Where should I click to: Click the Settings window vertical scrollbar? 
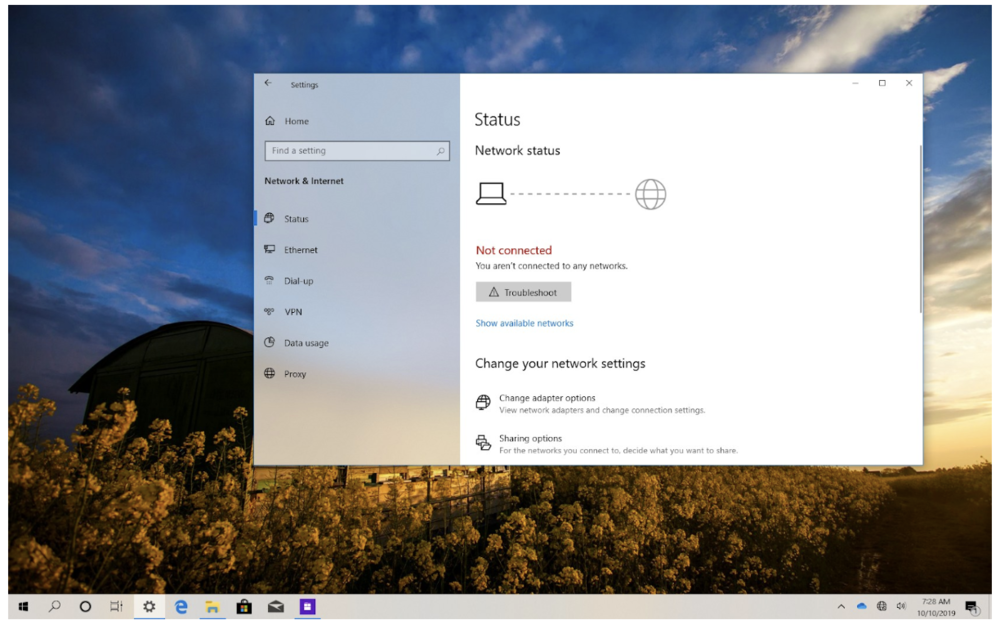click(x=920, y=230)
